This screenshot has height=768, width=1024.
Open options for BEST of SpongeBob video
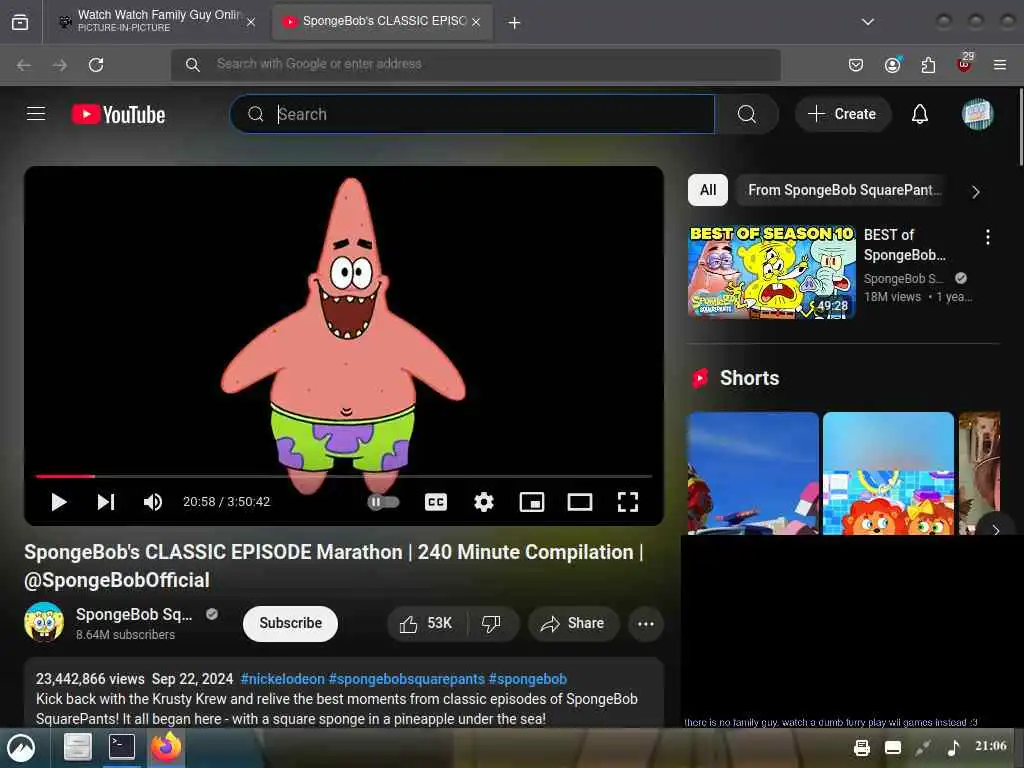coord(987,237)
